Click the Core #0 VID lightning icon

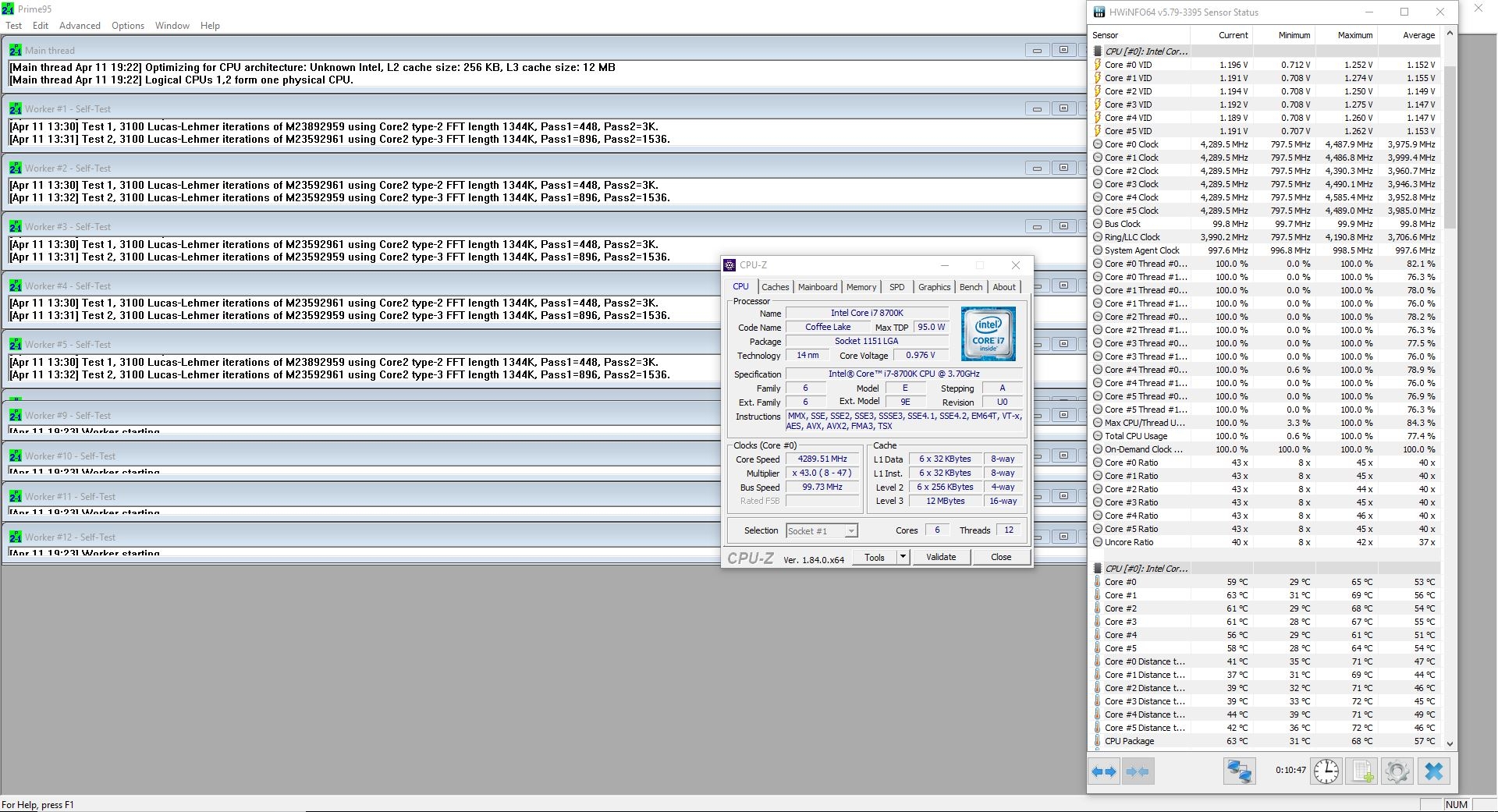coord(1098,65)
